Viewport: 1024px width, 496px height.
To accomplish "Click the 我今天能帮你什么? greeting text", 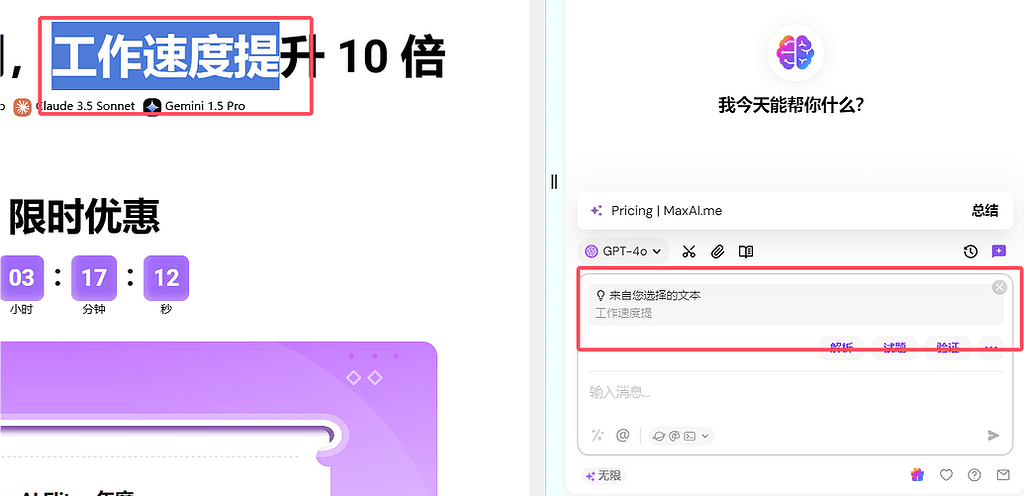I will [792, 105].
